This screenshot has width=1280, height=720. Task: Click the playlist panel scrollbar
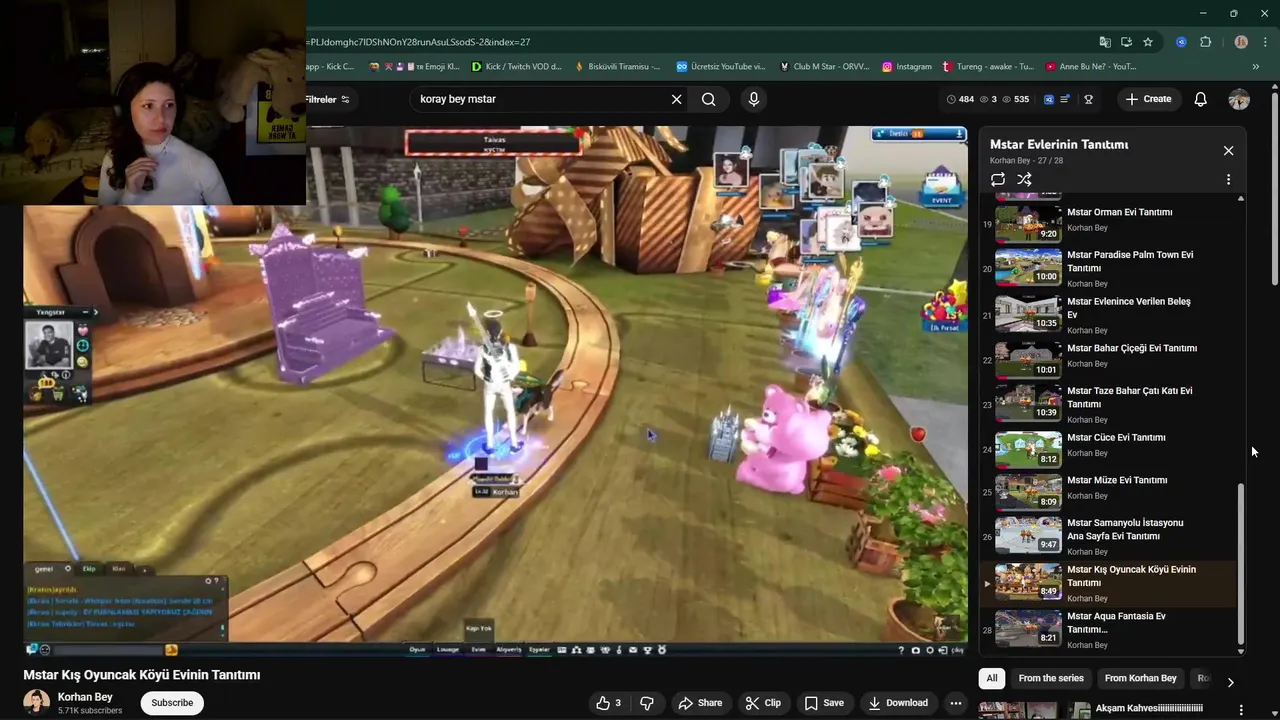click(1241, 565)
